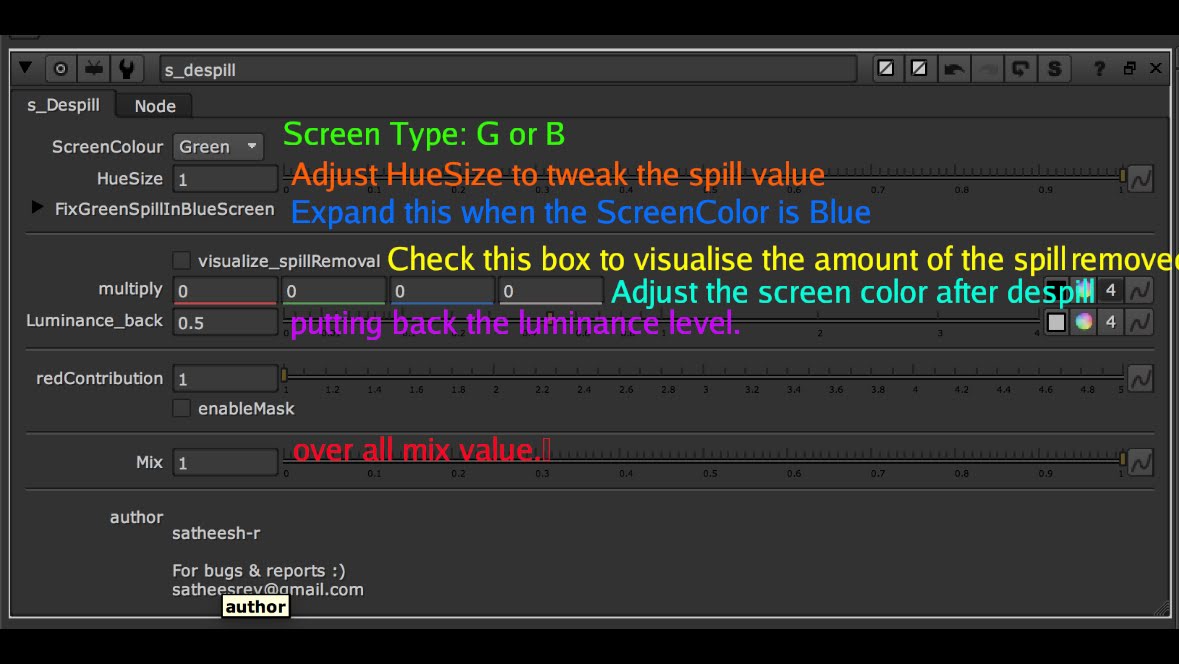This screenshot has height=664, width=1179.
Task: Click the S button in panel header
Action: pos(1054,69)
